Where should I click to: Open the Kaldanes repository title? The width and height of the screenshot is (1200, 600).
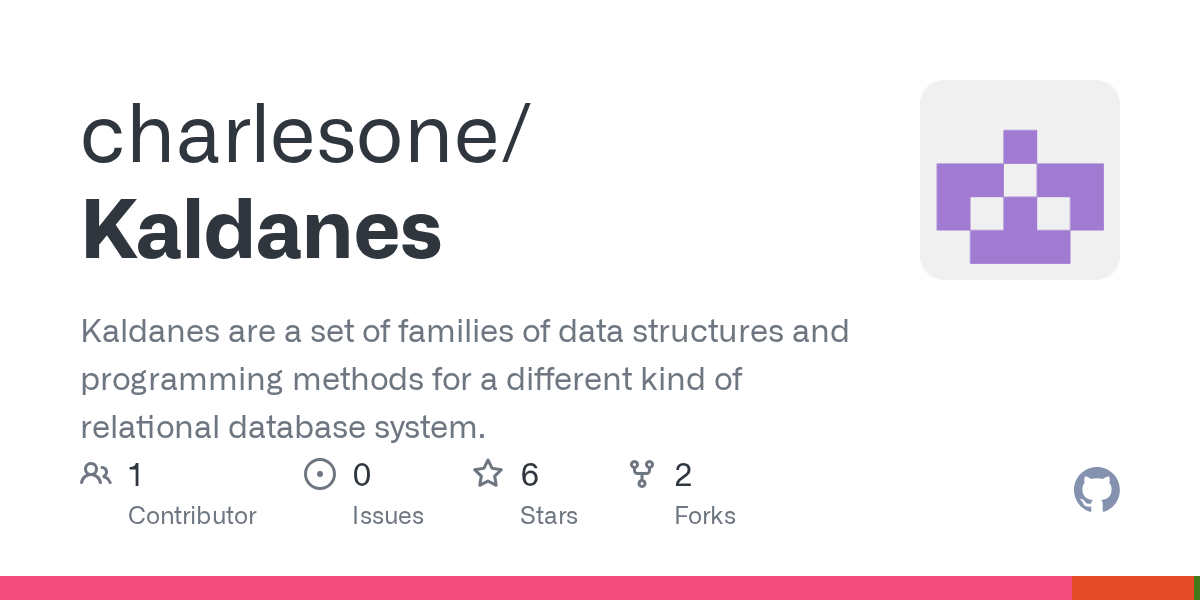pyautogui.click(x=261, y=231)
